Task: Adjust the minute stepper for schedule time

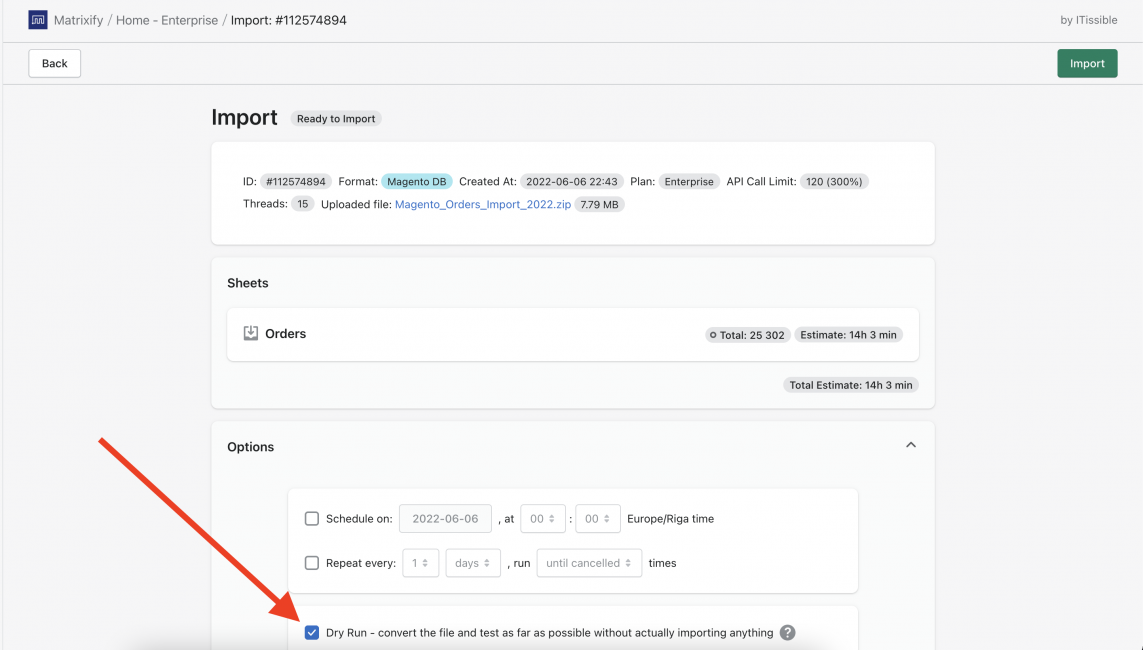Action: (597, 518)
